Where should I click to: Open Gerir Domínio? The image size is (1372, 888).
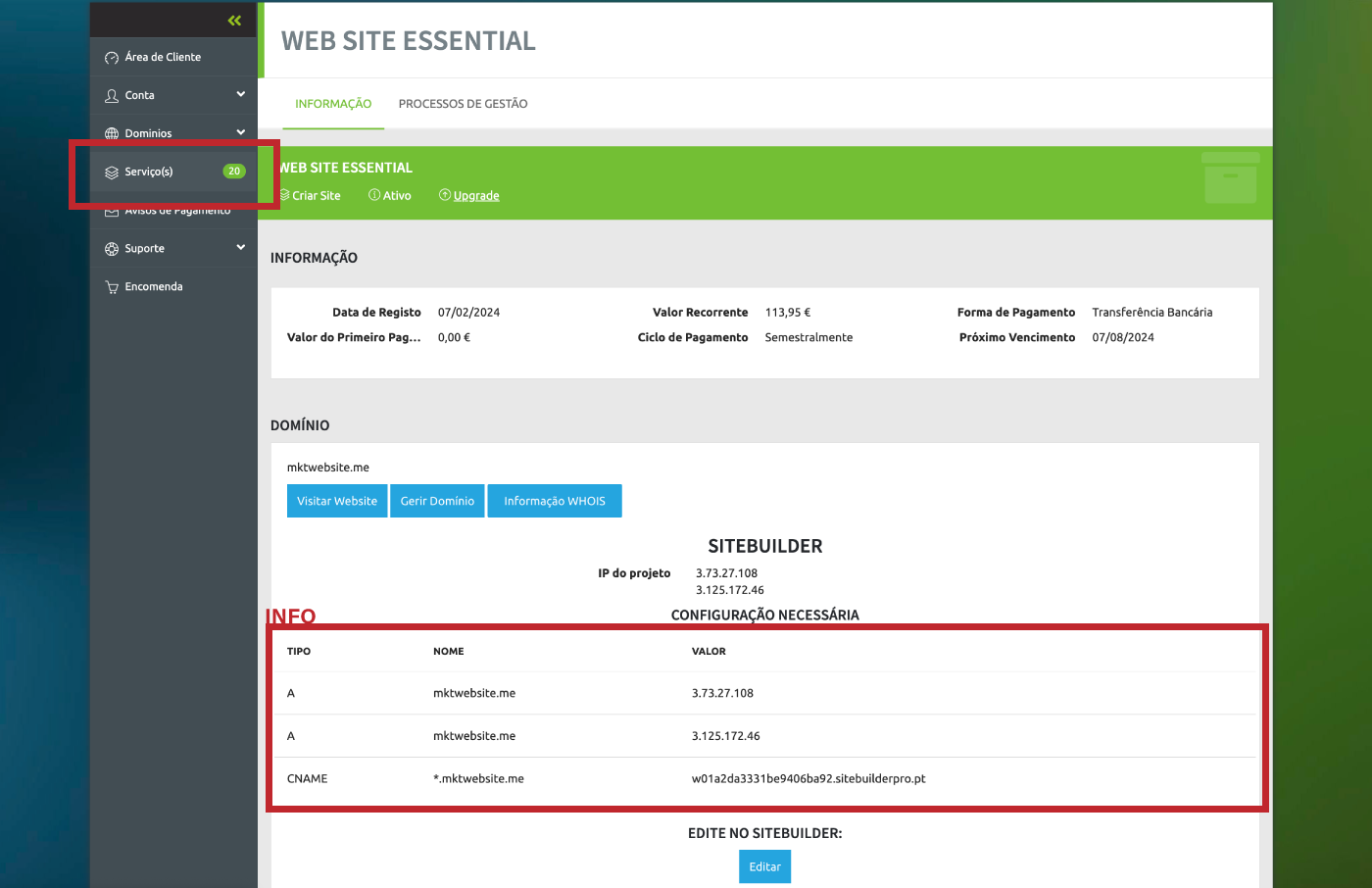[x=437, y=501]
